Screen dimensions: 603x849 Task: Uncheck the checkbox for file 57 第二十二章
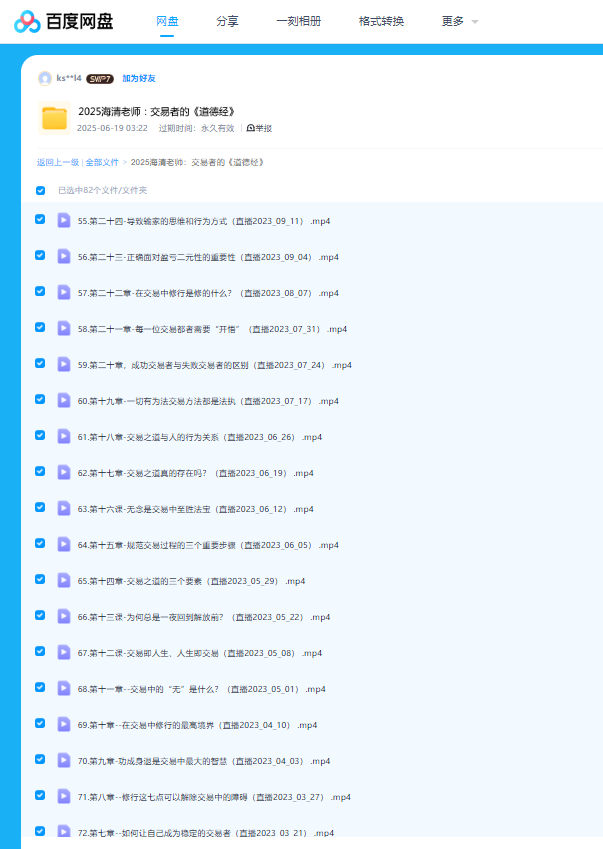tap(40, 292)
